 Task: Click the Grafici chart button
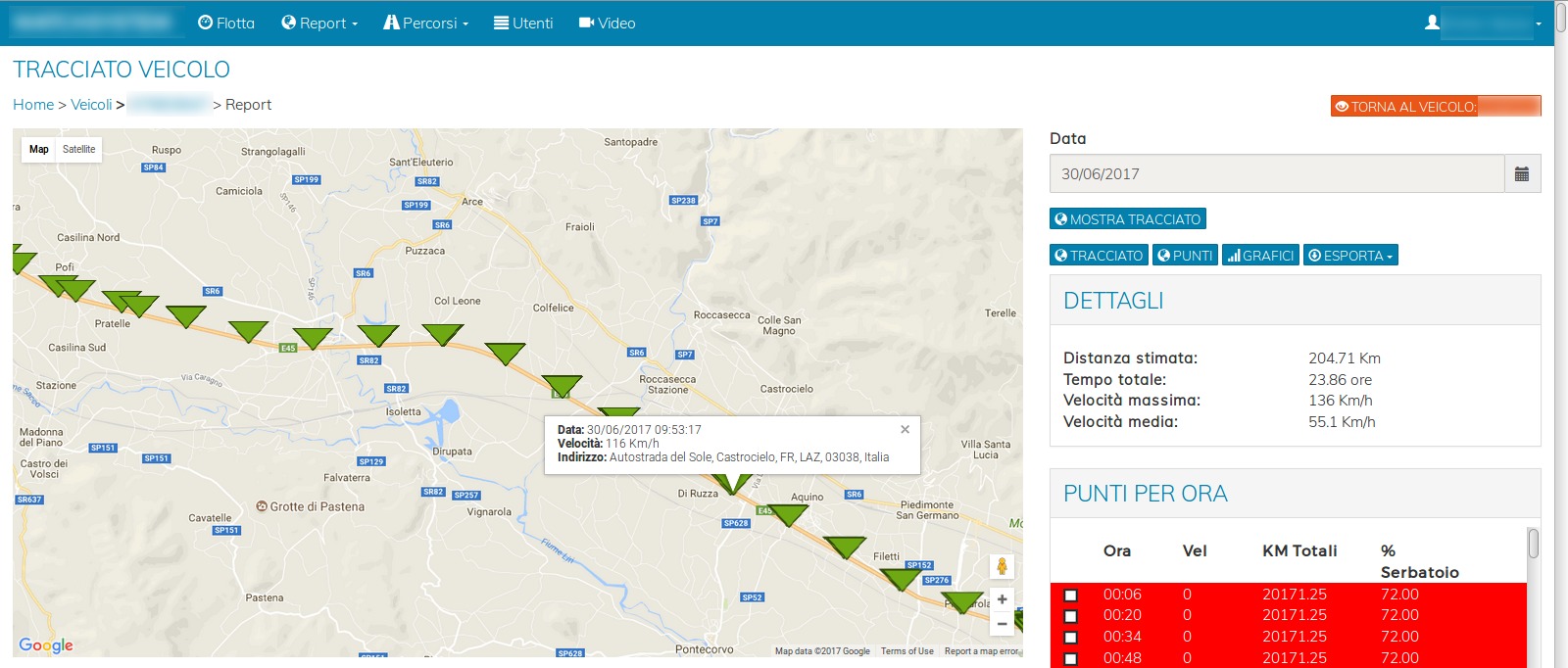[1259, 256]
